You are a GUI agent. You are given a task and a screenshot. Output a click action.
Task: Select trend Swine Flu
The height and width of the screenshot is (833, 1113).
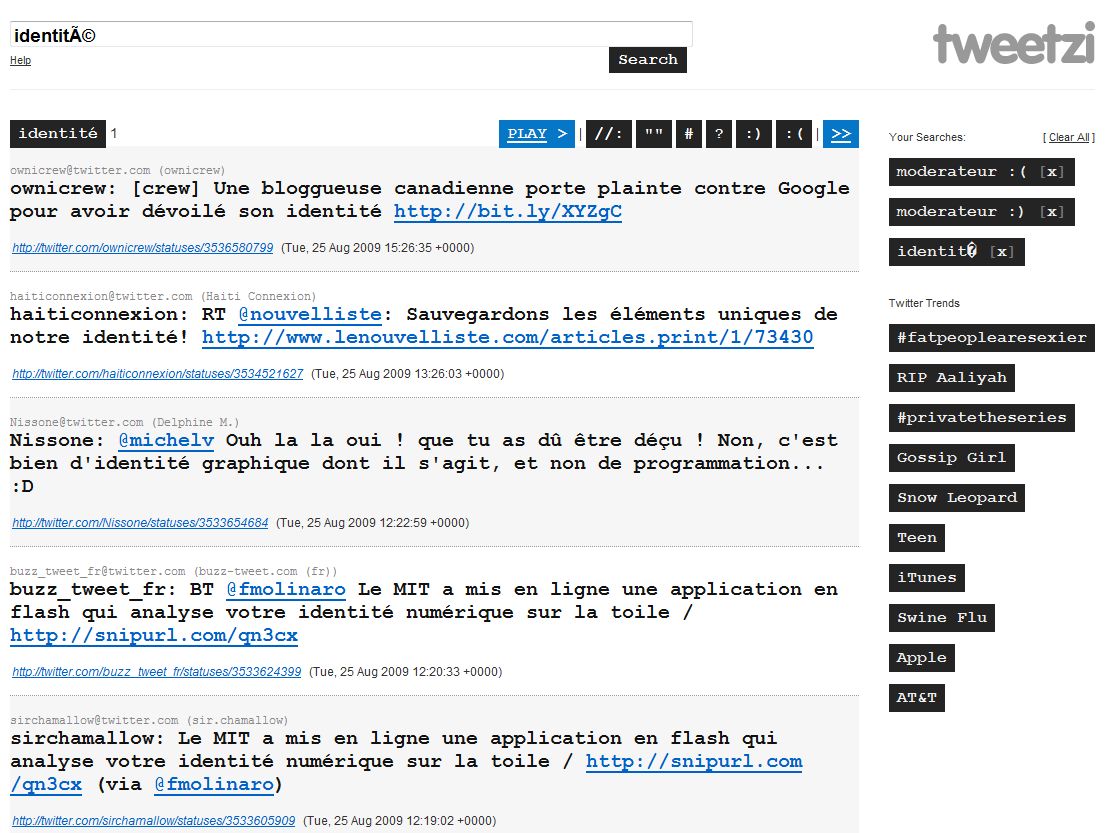tap(941, 617)
